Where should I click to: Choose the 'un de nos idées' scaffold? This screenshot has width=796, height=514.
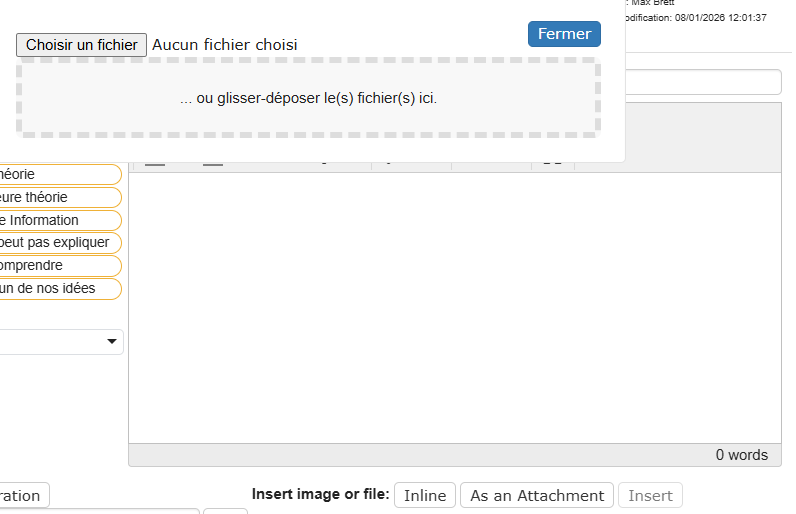(x=58, y=289)
